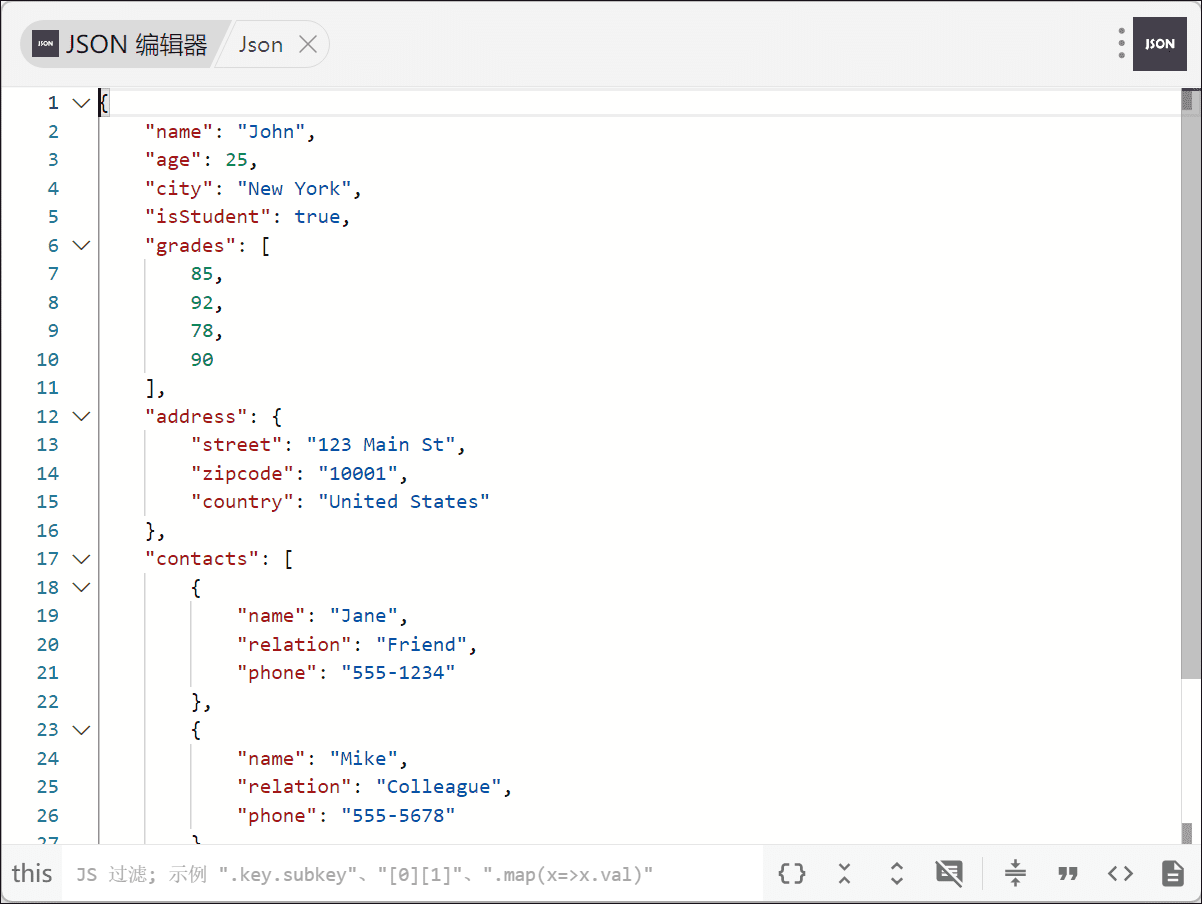Click the crossed-out comment icon
The width and height of the screenshot is (1202, 904).
pyautogui.click(x=948, y=873)
